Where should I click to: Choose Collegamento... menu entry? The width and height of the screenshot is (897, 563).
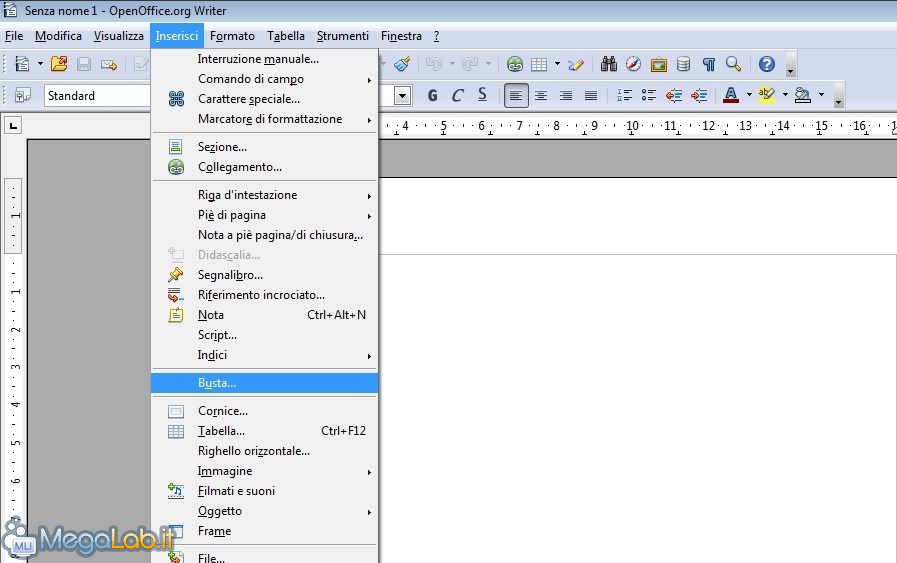[264, 167]
